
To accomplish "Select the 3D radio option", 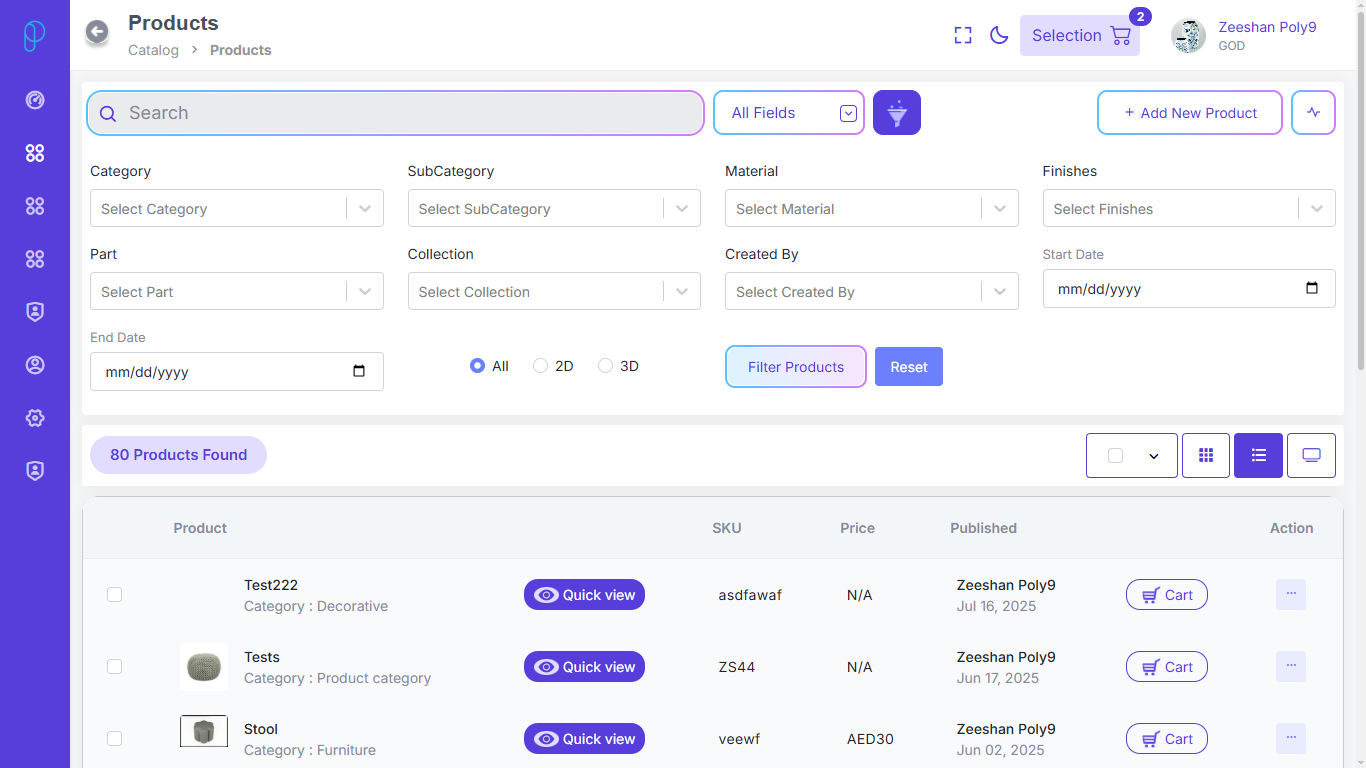I will click(605, 366).
